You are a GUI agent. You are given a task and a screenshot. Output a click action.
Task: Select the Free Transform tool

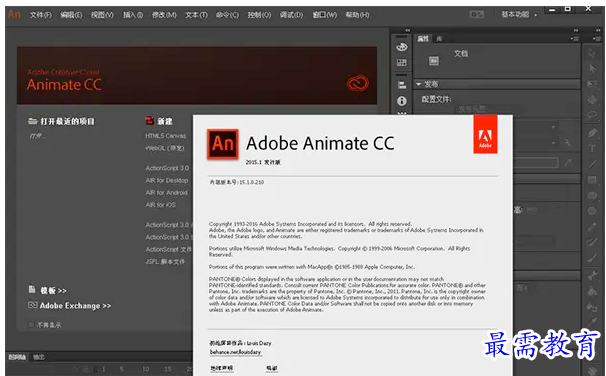click(592, 84)
